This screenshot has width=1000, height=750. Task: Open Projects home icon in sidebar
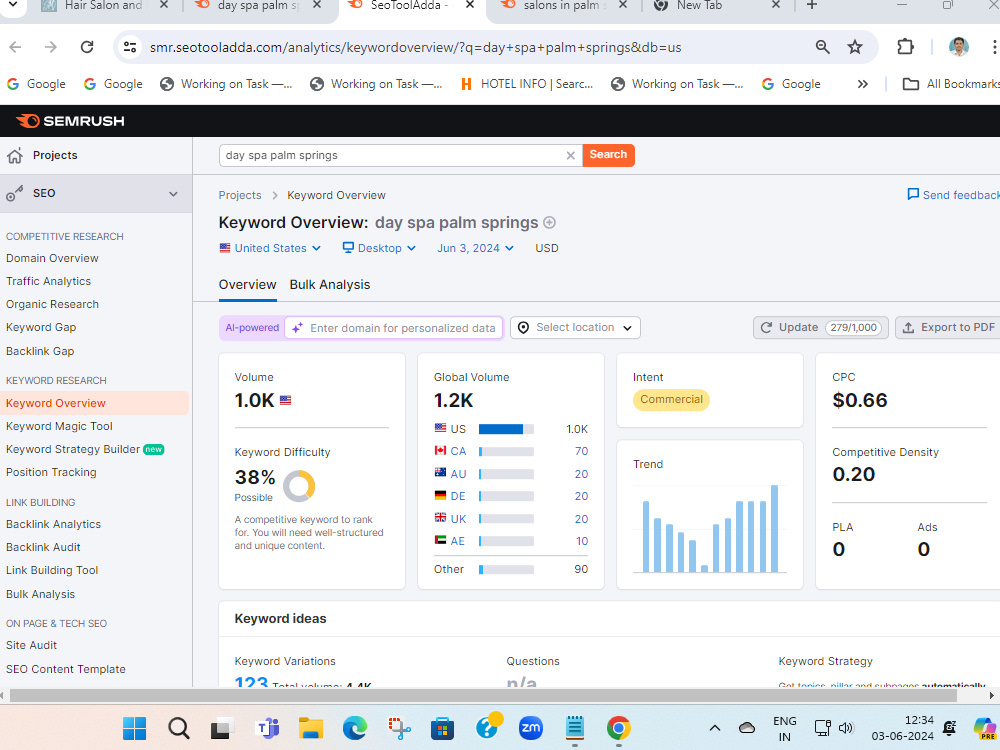click(15, 156)
